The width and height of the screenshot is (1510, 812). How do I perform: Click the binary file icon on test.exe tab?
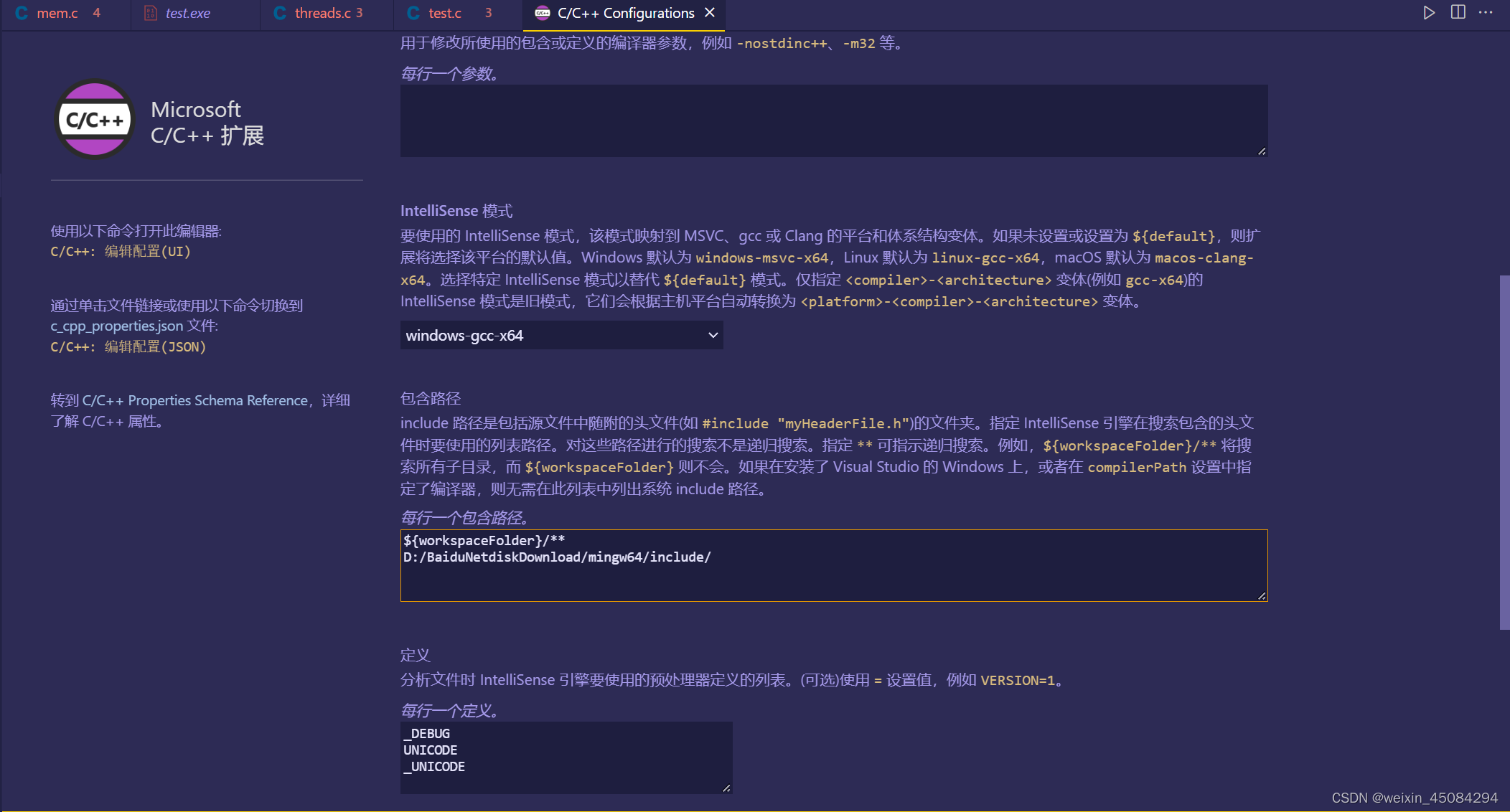coord(150,12)
